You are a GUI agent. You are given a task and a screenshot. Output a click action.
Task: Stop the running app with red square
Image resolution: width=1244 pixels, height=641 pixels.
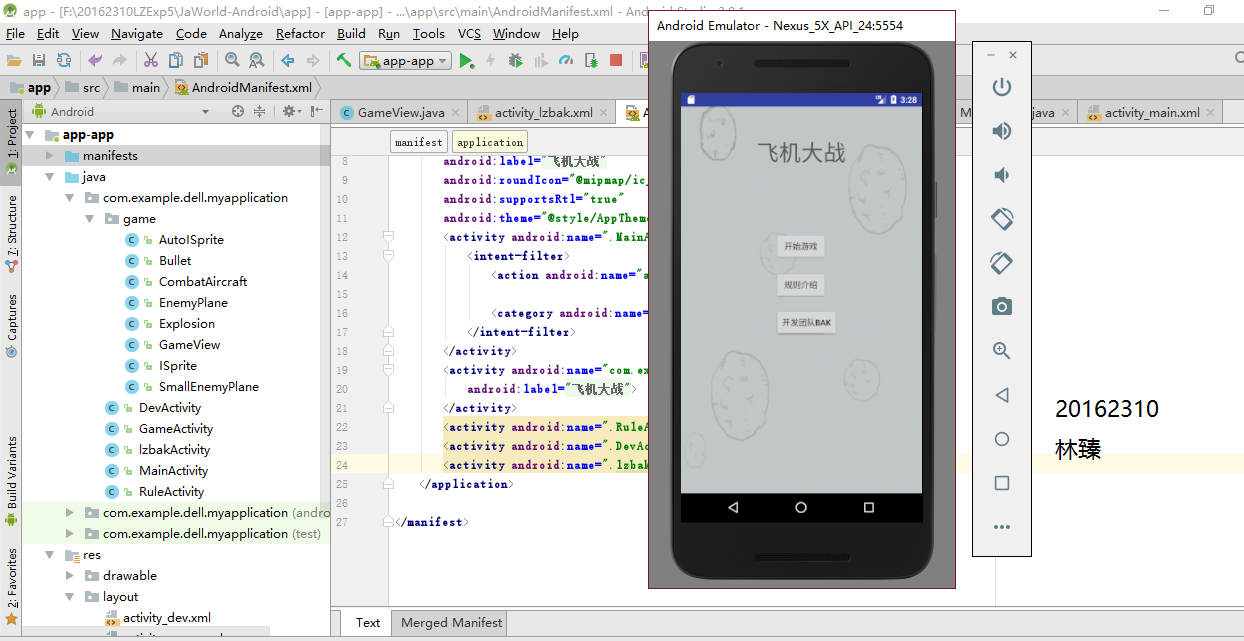(x=616, y=60)
